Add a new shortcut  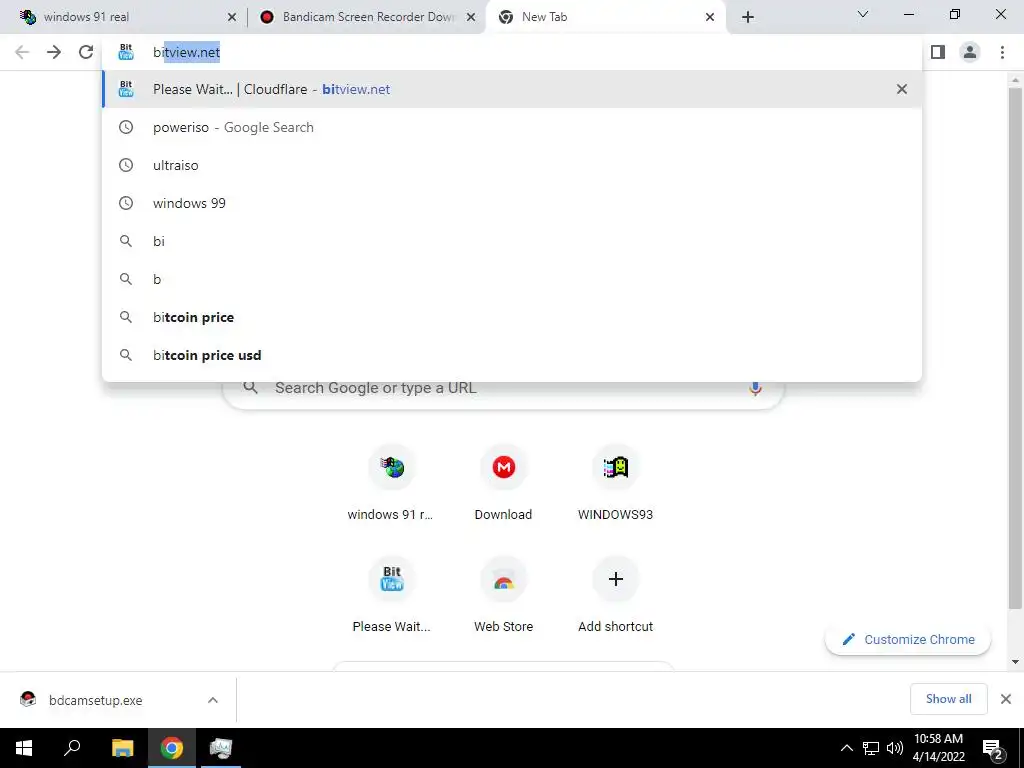tap(615, 595)
